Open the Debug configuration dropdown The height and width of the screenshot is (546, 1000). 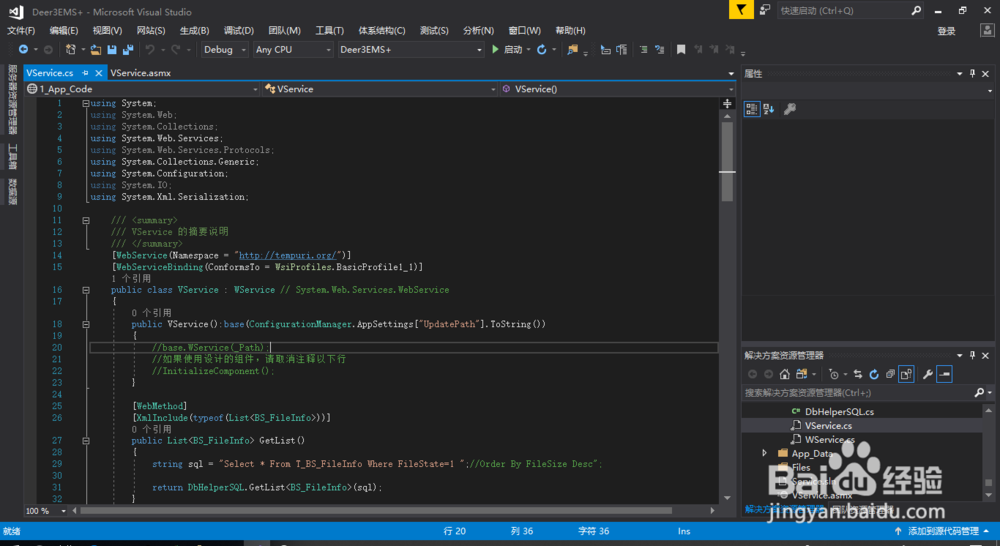[224, 49]
